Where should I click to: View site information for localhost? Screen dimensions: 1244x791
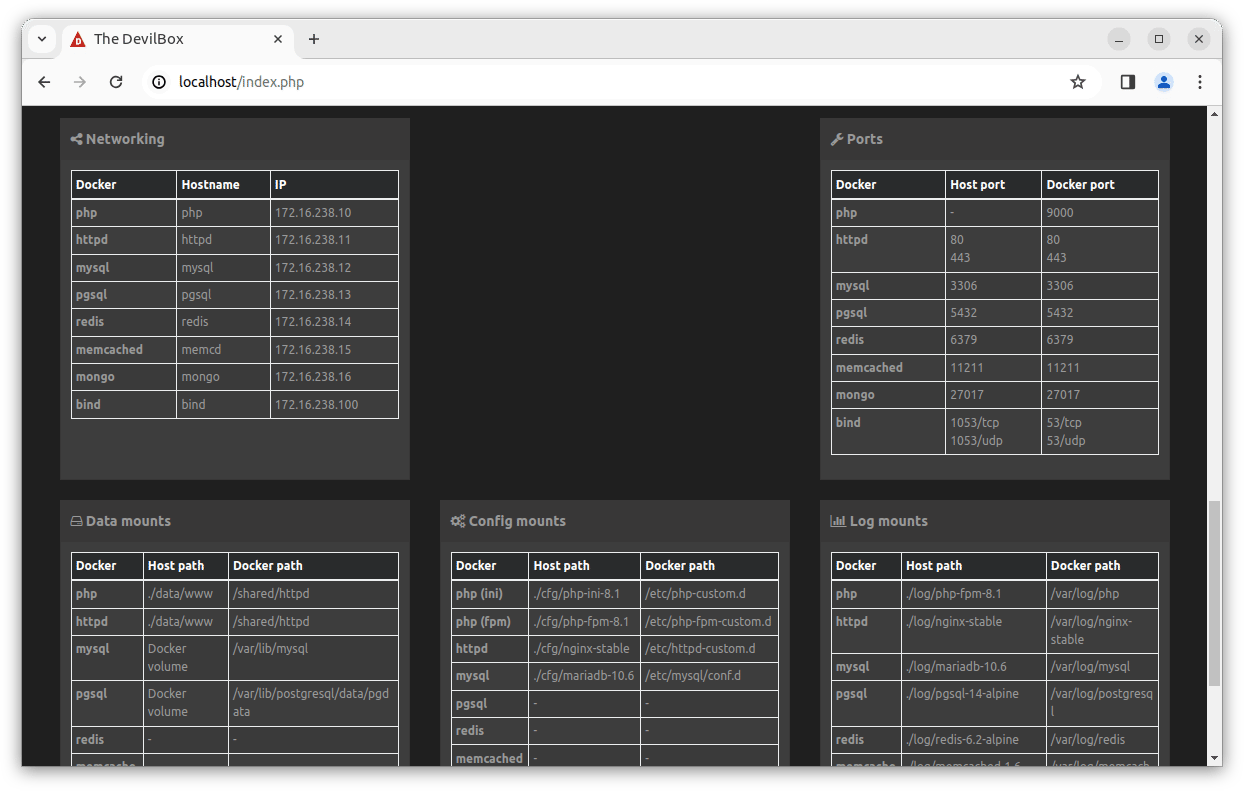159,82
